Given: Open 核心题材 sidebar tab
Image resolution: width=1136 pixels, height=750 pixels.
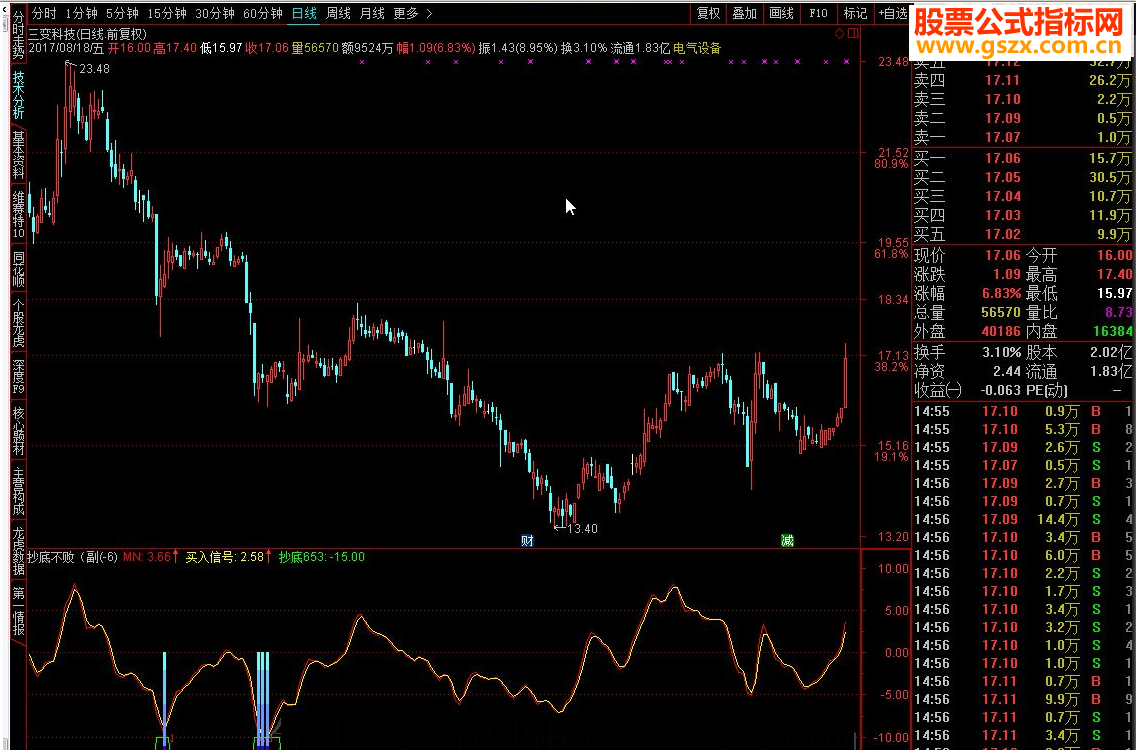Looking at the screenshot, I should pos(18,430).
